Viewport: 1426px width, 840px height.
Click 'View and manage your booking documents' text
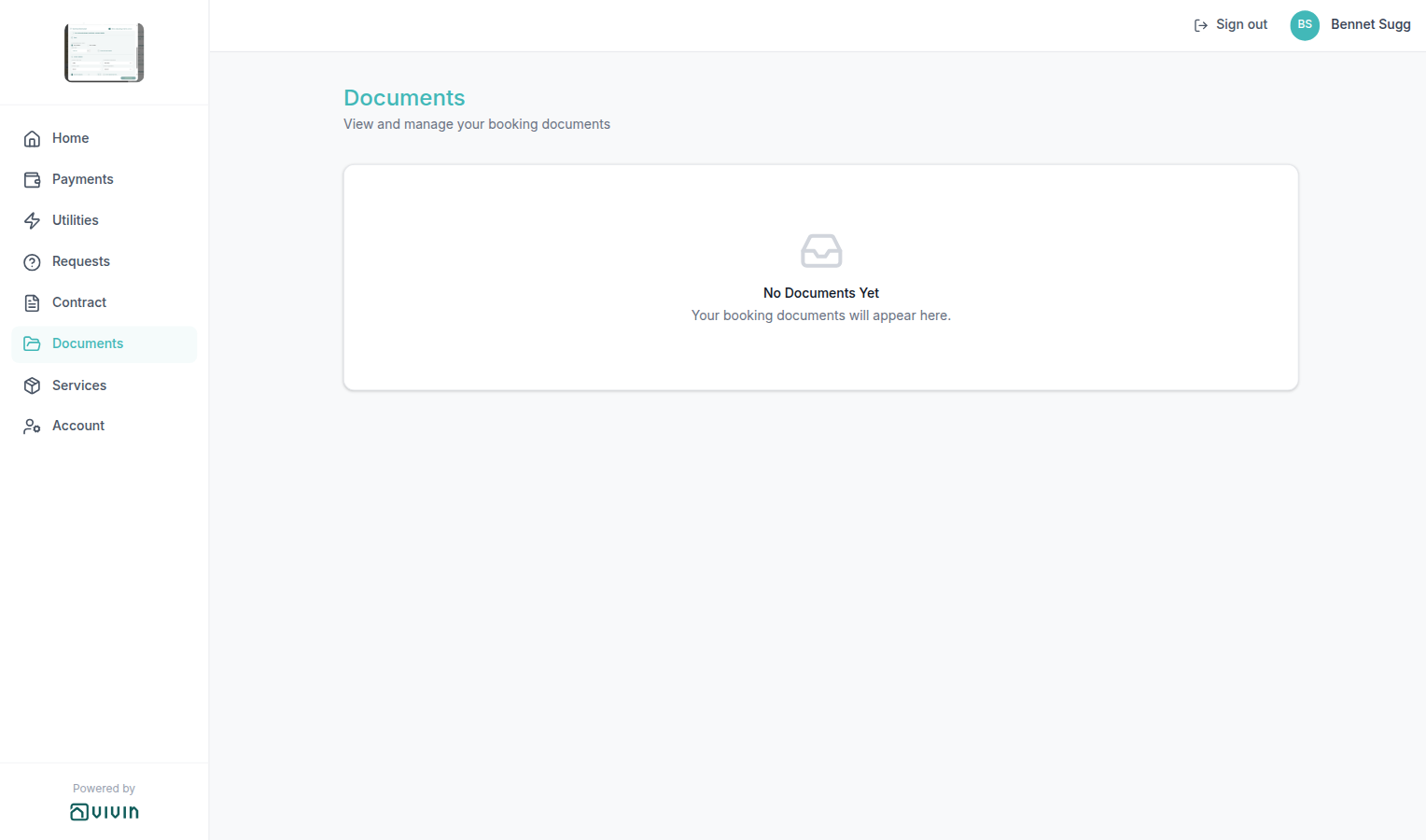pos(477,124)
